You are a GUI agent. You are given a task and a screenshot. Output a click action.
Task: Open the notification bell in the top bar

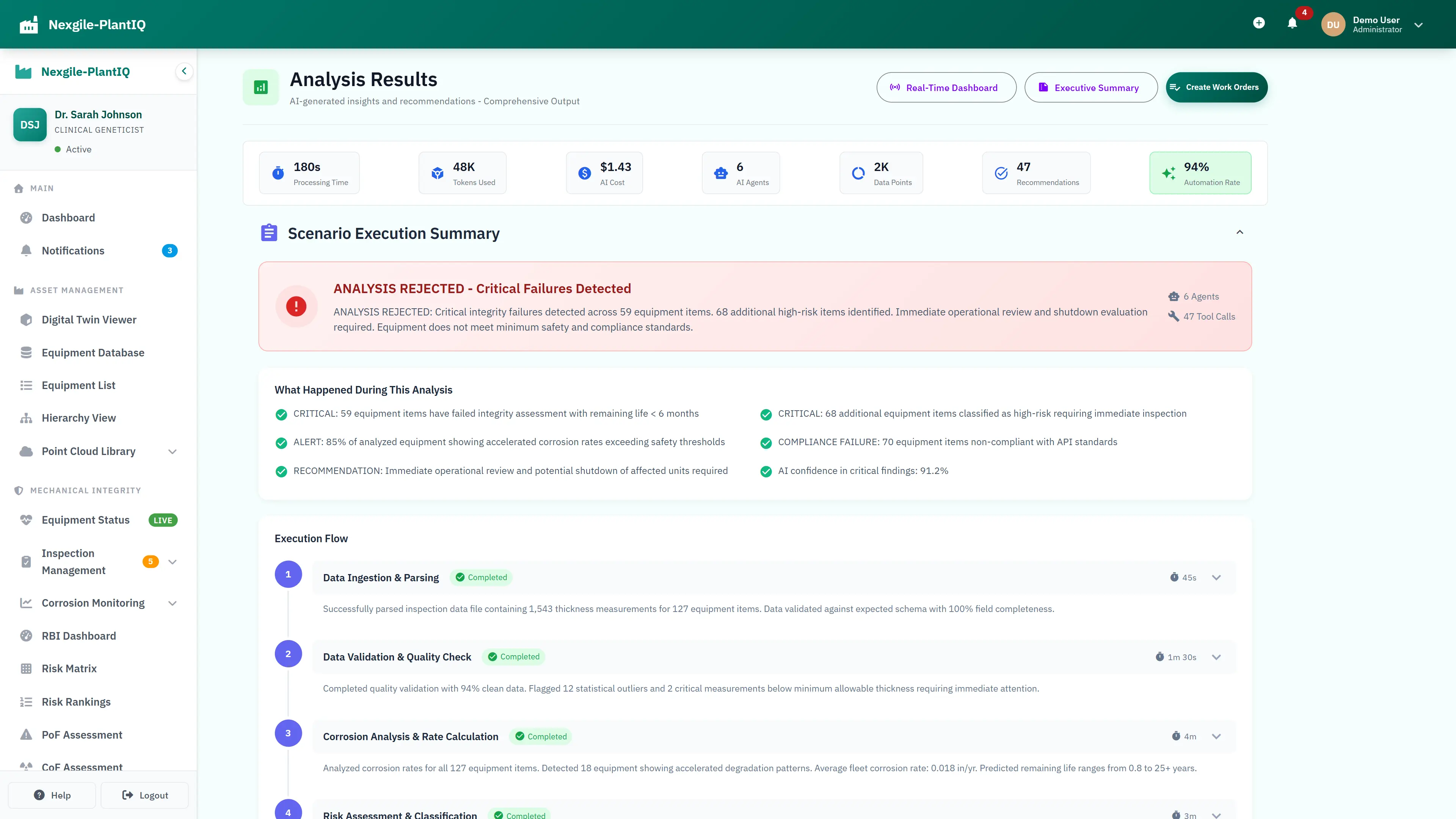(x=1292, y=24)
